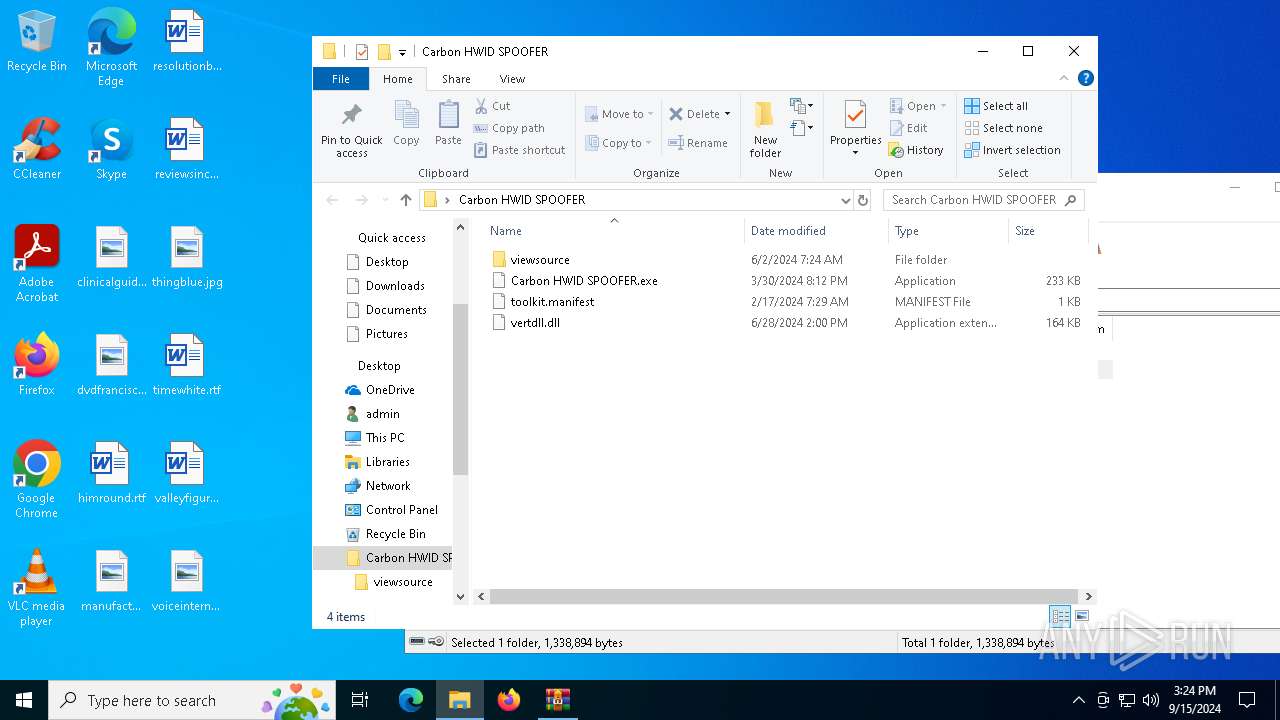This screenshot has width=1280, height=720.
Task: Select vertdll.dll file
Action: pos(535,323)
